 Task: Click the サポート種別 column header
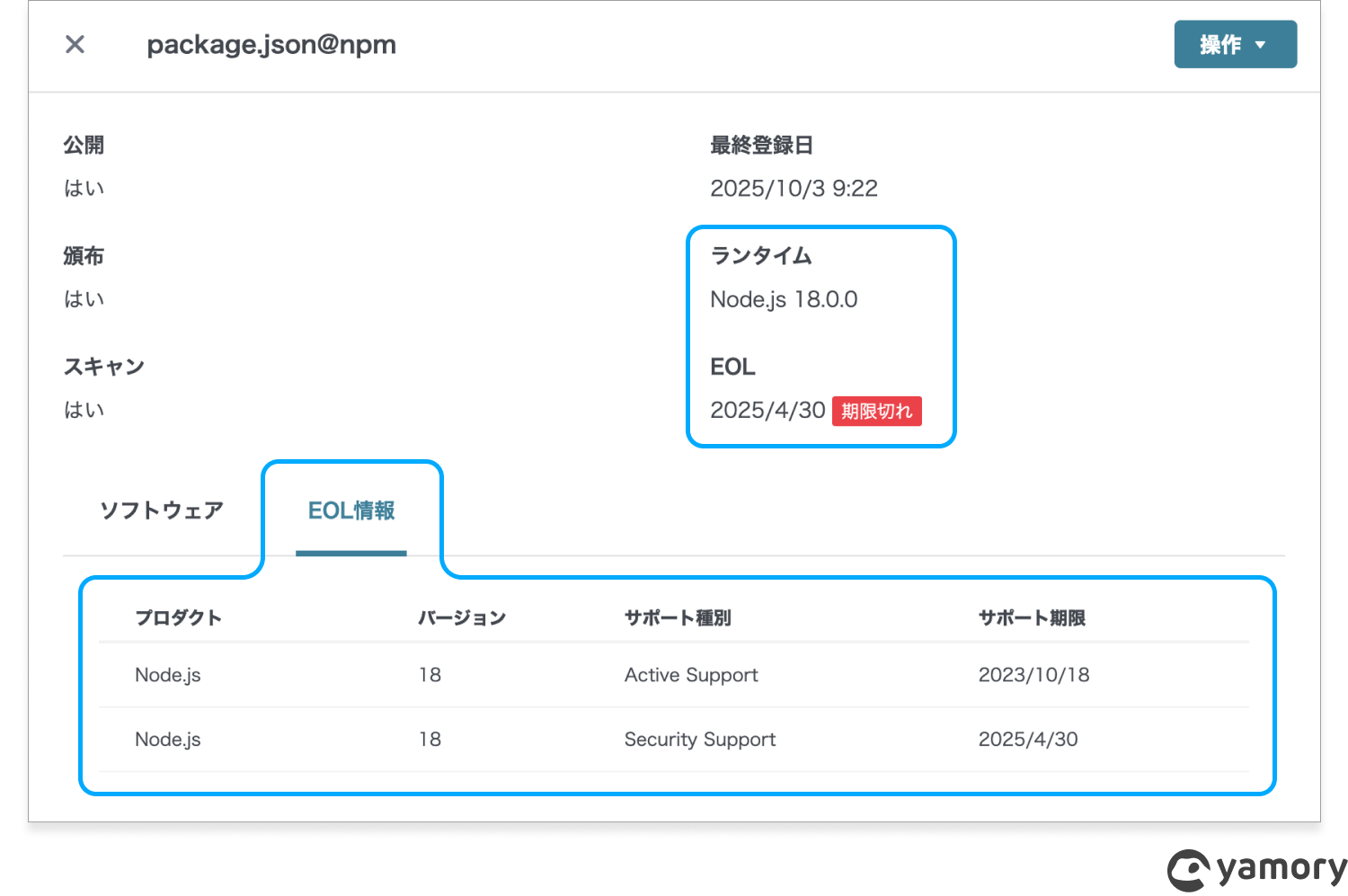tap(678, 617)
